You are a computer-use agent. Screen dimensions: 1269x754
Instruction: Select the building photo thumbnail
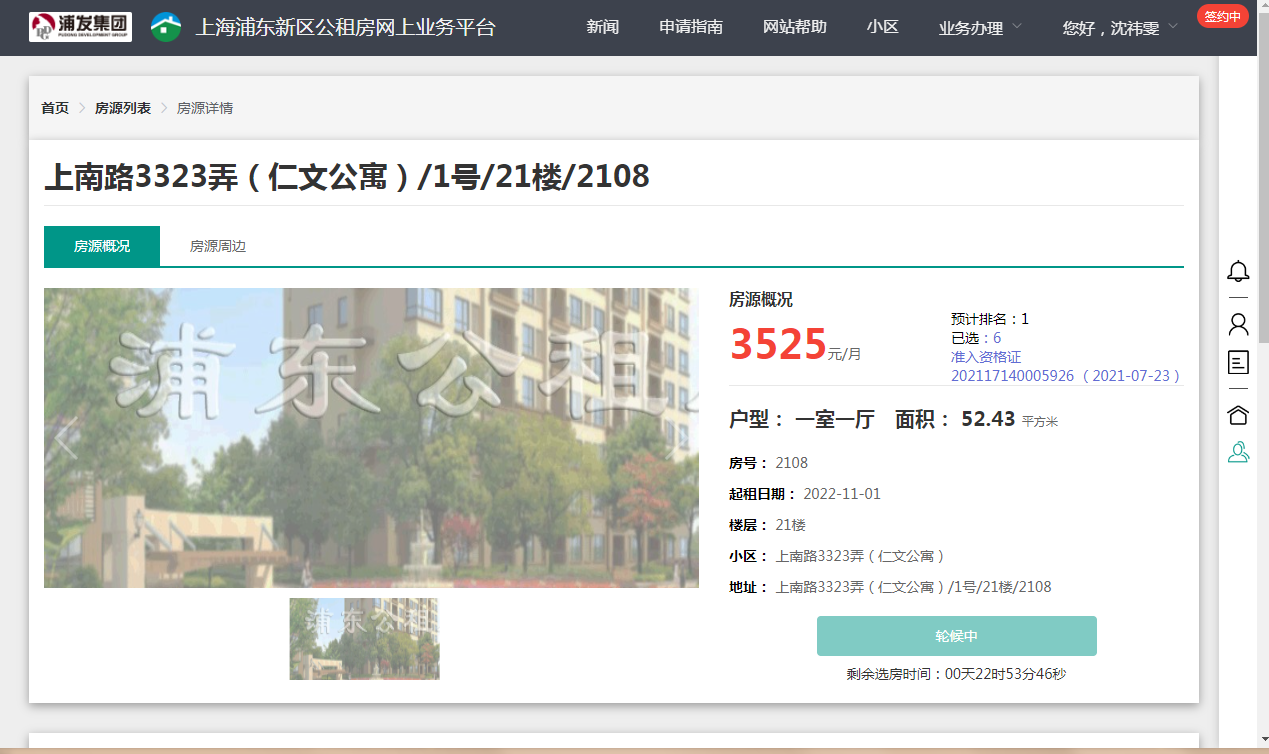(364, 639)
